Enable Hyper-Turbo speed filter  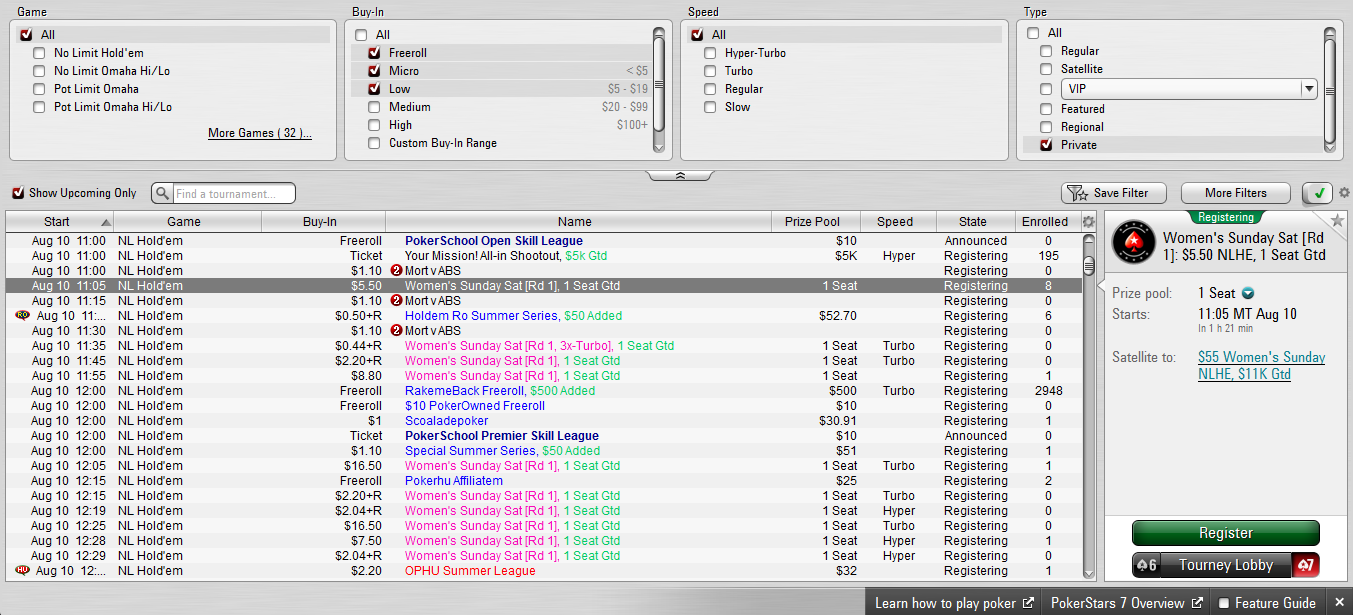(x=710, y=53)
